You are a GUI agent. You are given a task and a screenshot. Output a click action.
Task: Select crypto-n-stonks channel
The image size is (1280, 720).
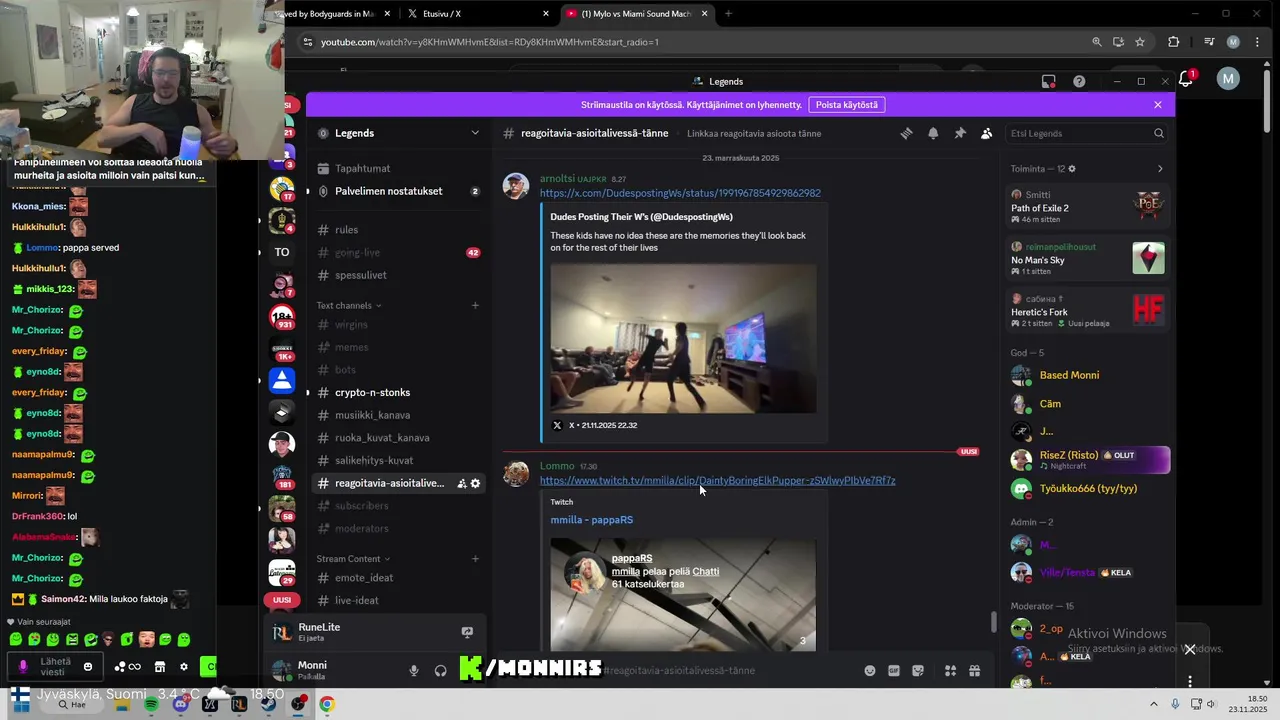[399, 393]
